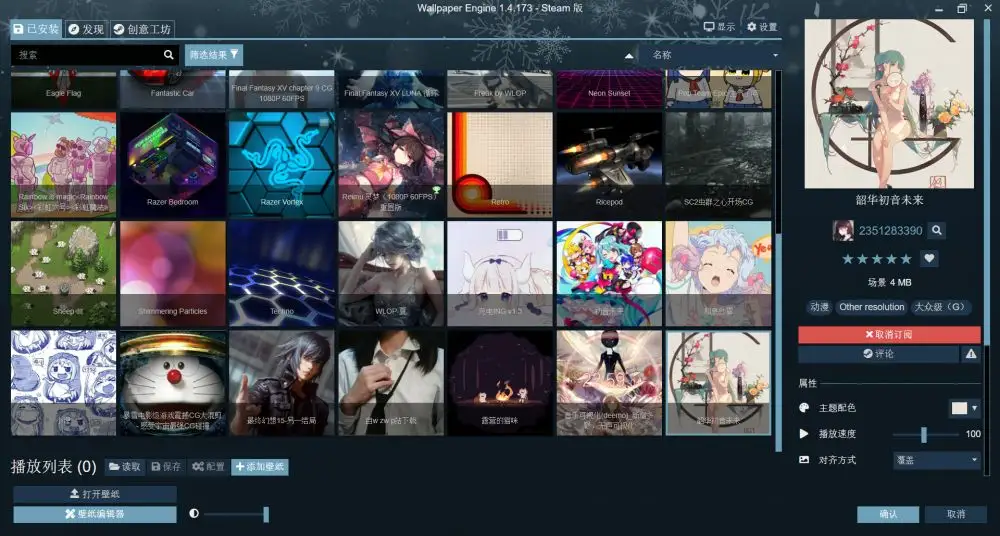Select the Ricepod spaceship wallpaper

pyautogui.click(x=609, y=165)
